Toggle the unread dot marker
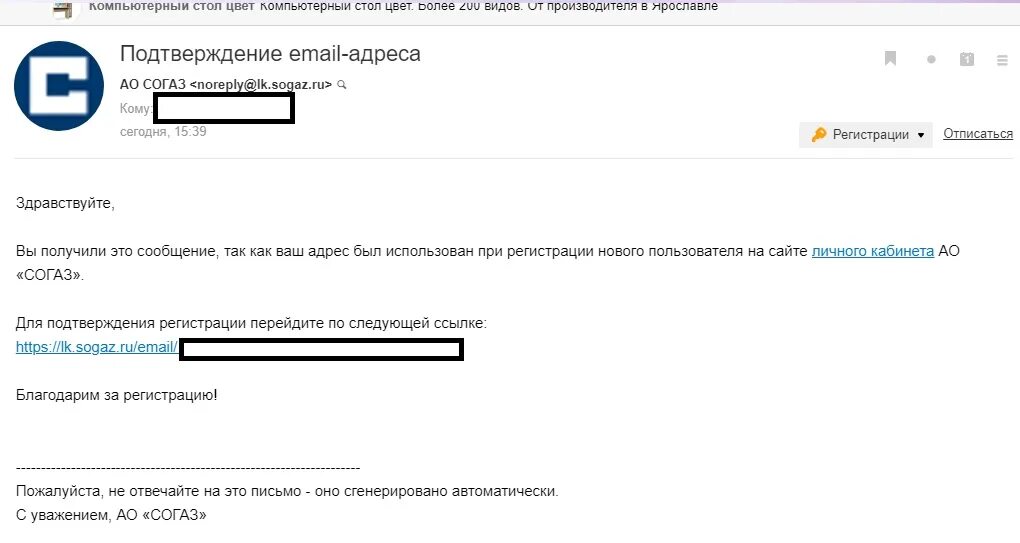Image resolution: width=1020 pixels, height=543 pixels. click(x=931, y=59)
